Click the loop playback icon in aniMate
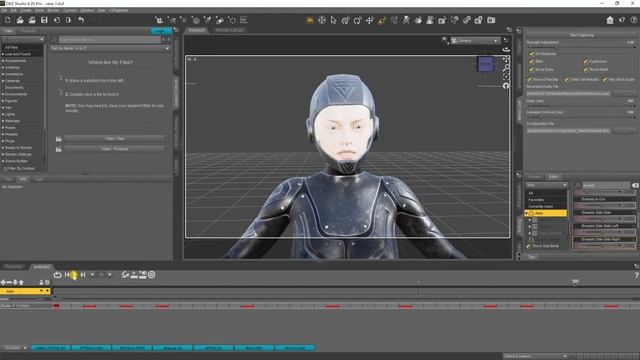 [x=58, y=275]
